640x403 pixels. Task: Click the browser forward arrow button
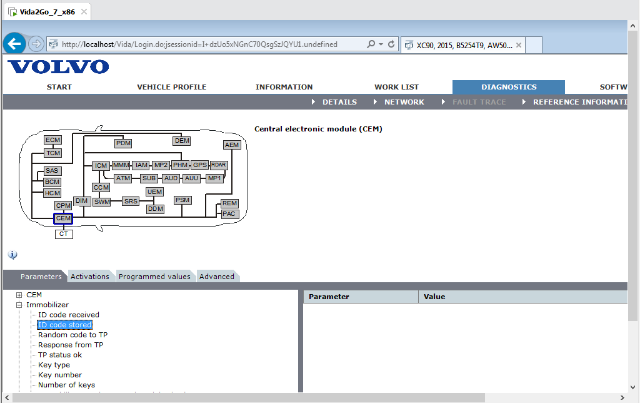pos(36,44)
